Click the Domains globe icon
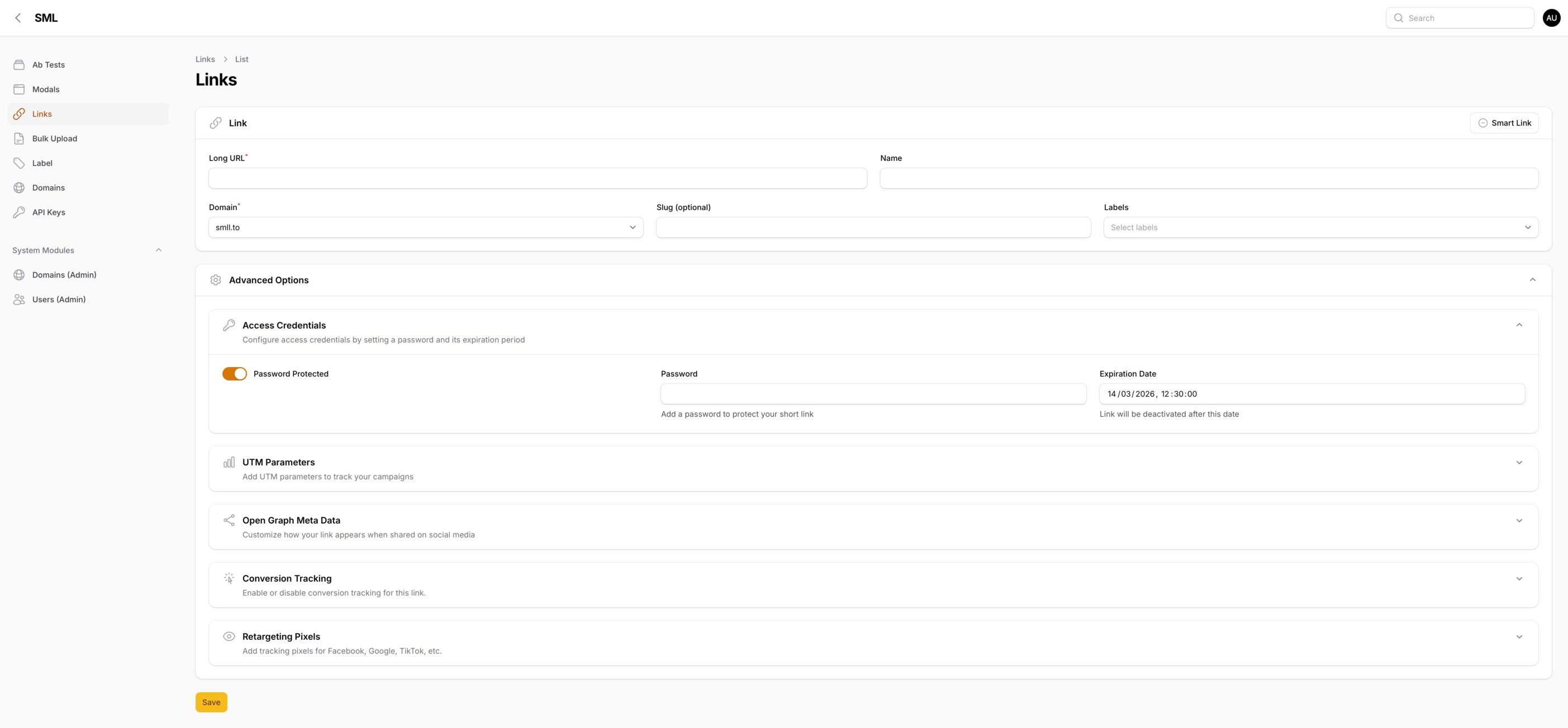 point(19,188)
